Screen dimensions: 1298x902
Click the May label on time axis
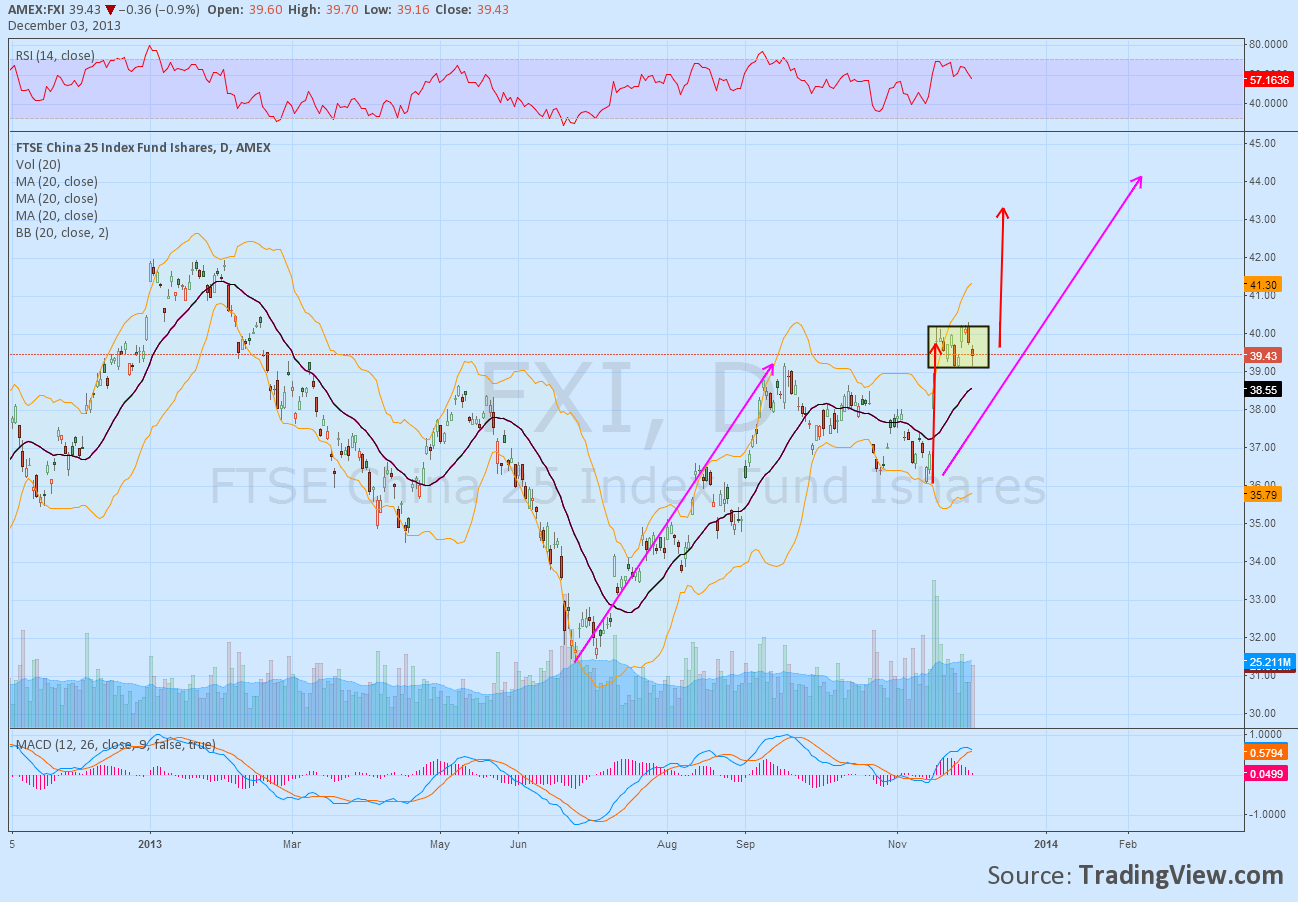tap(441, 843)
